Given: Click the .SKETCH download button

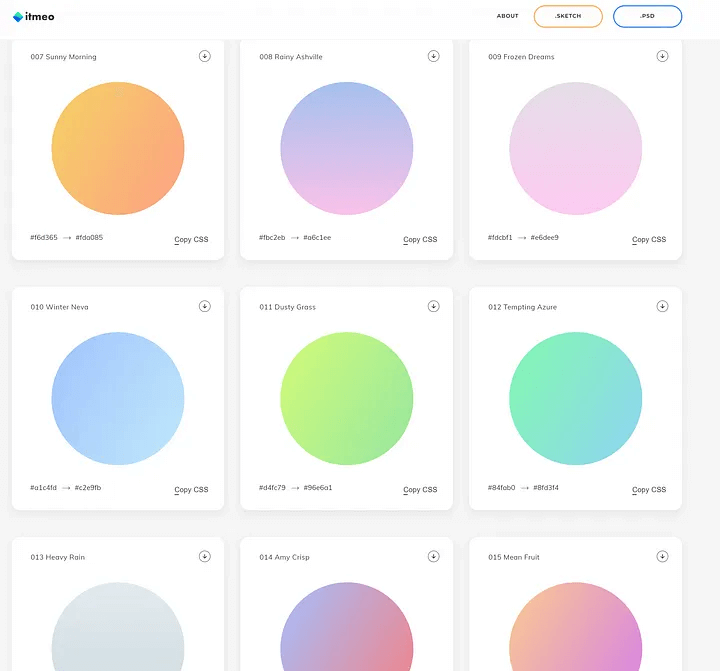Looking at the screenshot, I should pos(568,16).
